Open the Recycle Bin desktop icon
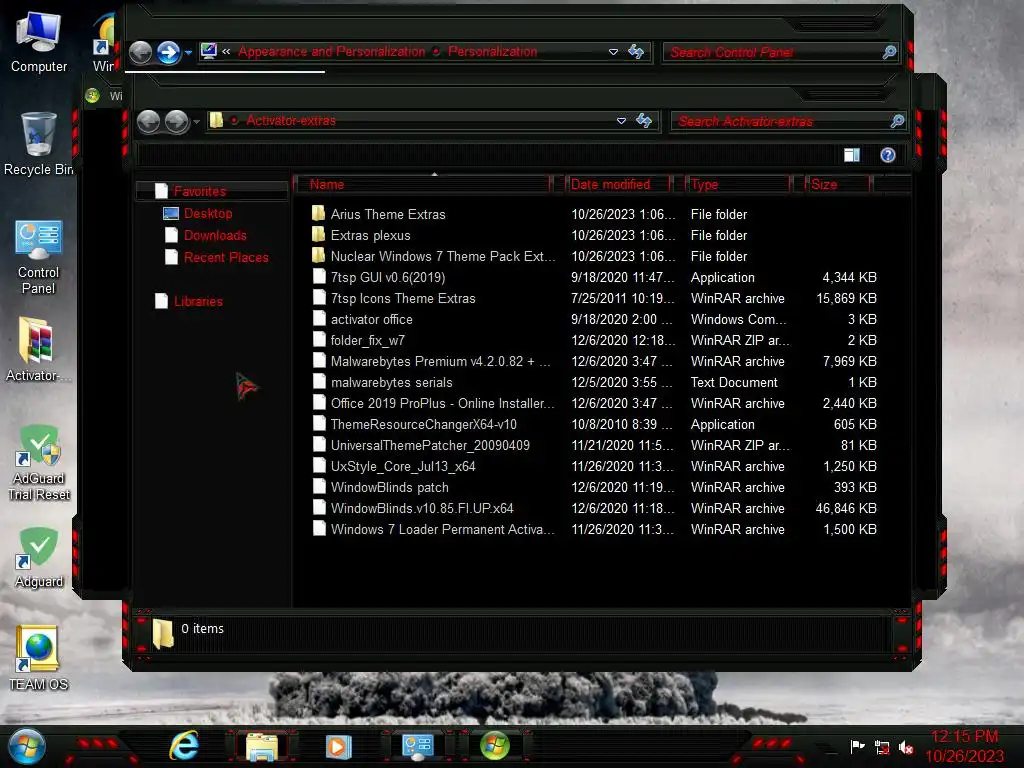 [38, 144]
